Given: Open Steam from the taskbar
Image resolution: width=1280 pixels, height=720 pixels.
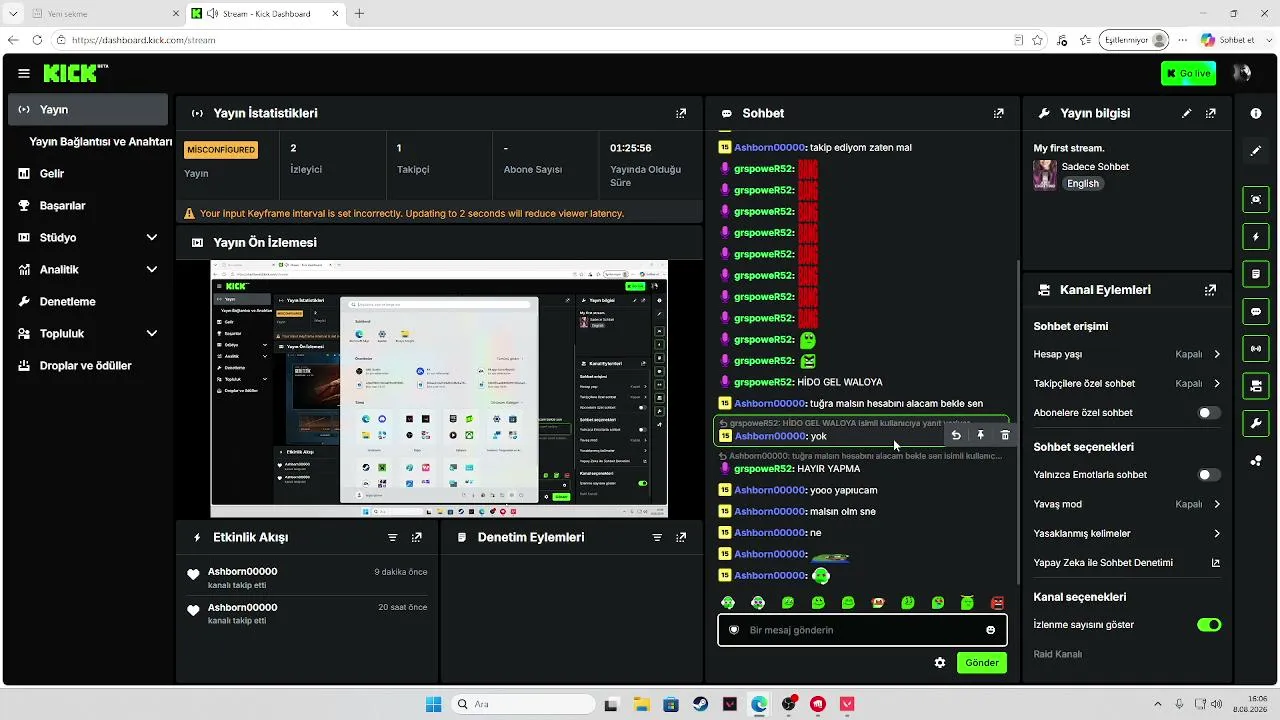Looking at the screenshot, I should coord(700,704).
